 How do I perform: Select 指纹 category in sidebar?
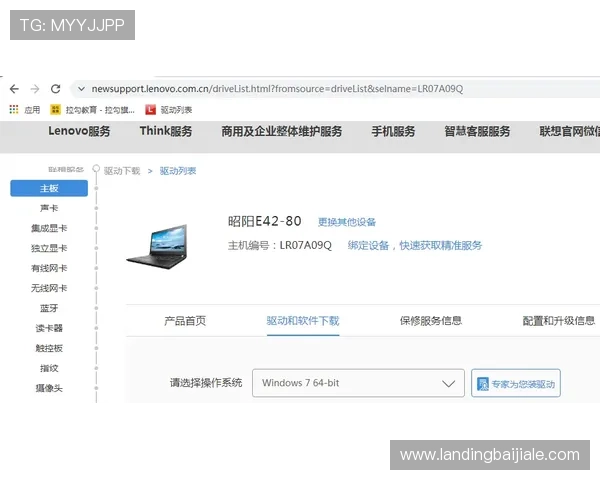pos(49,368)
